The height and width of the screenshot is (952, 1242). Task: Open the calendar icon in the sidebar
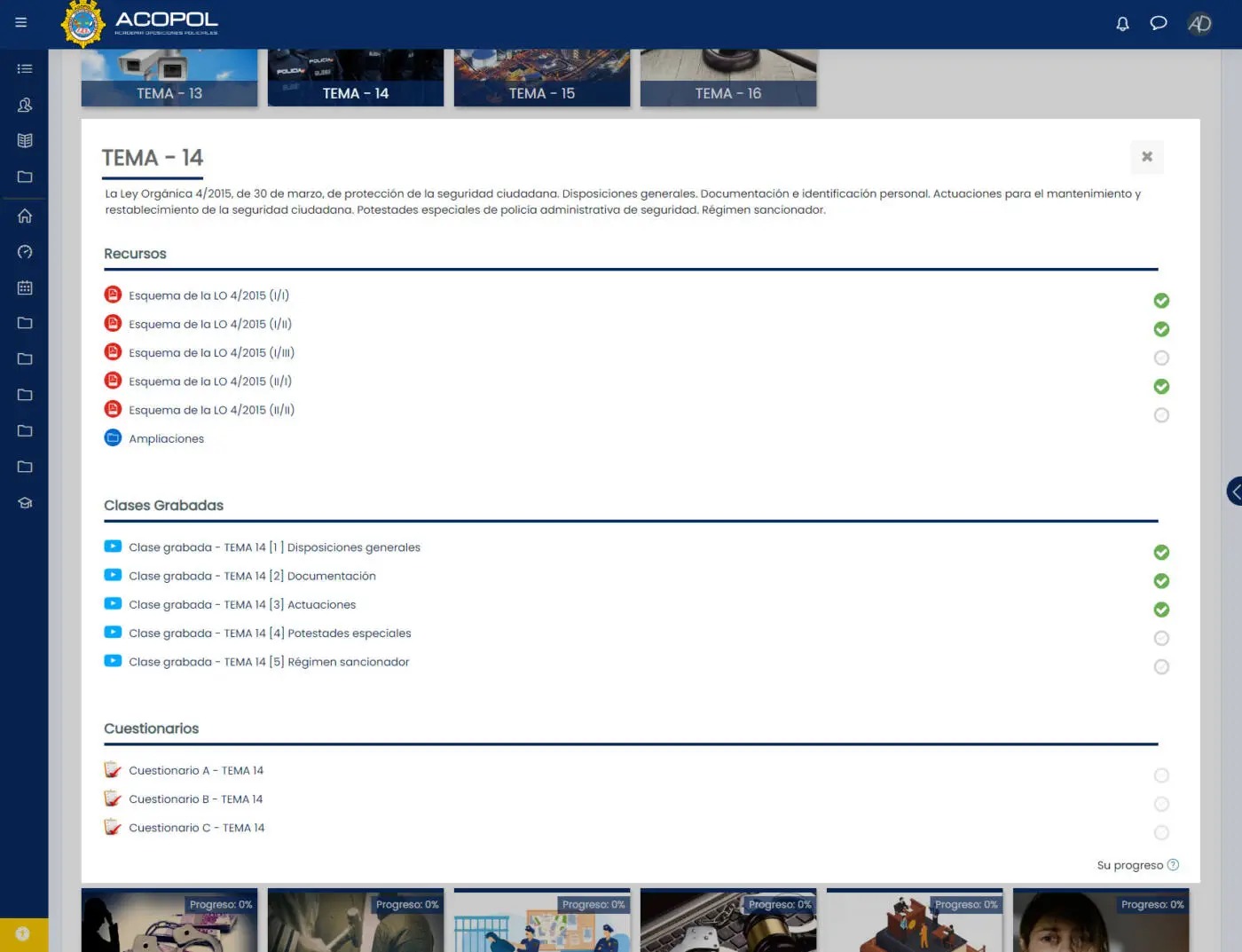pos(24,287)
